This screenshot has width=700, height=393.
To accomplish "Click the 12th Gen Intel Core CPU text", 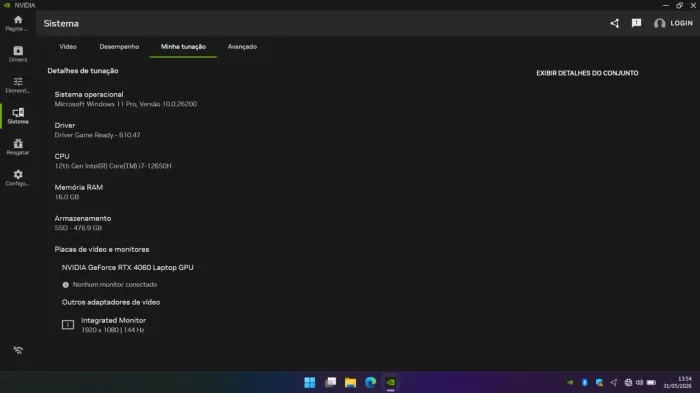I will [x=113, y=166].
